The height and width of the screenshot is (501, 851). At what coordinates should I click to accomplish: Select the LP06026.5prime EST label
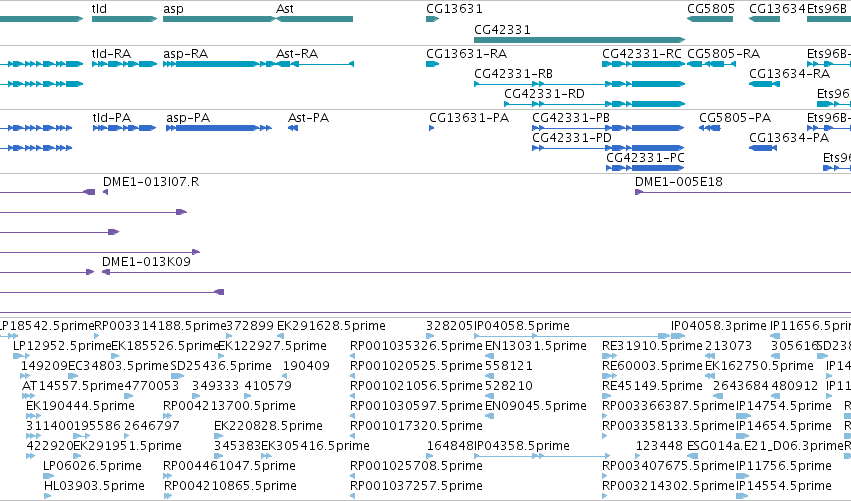(92, 466)
